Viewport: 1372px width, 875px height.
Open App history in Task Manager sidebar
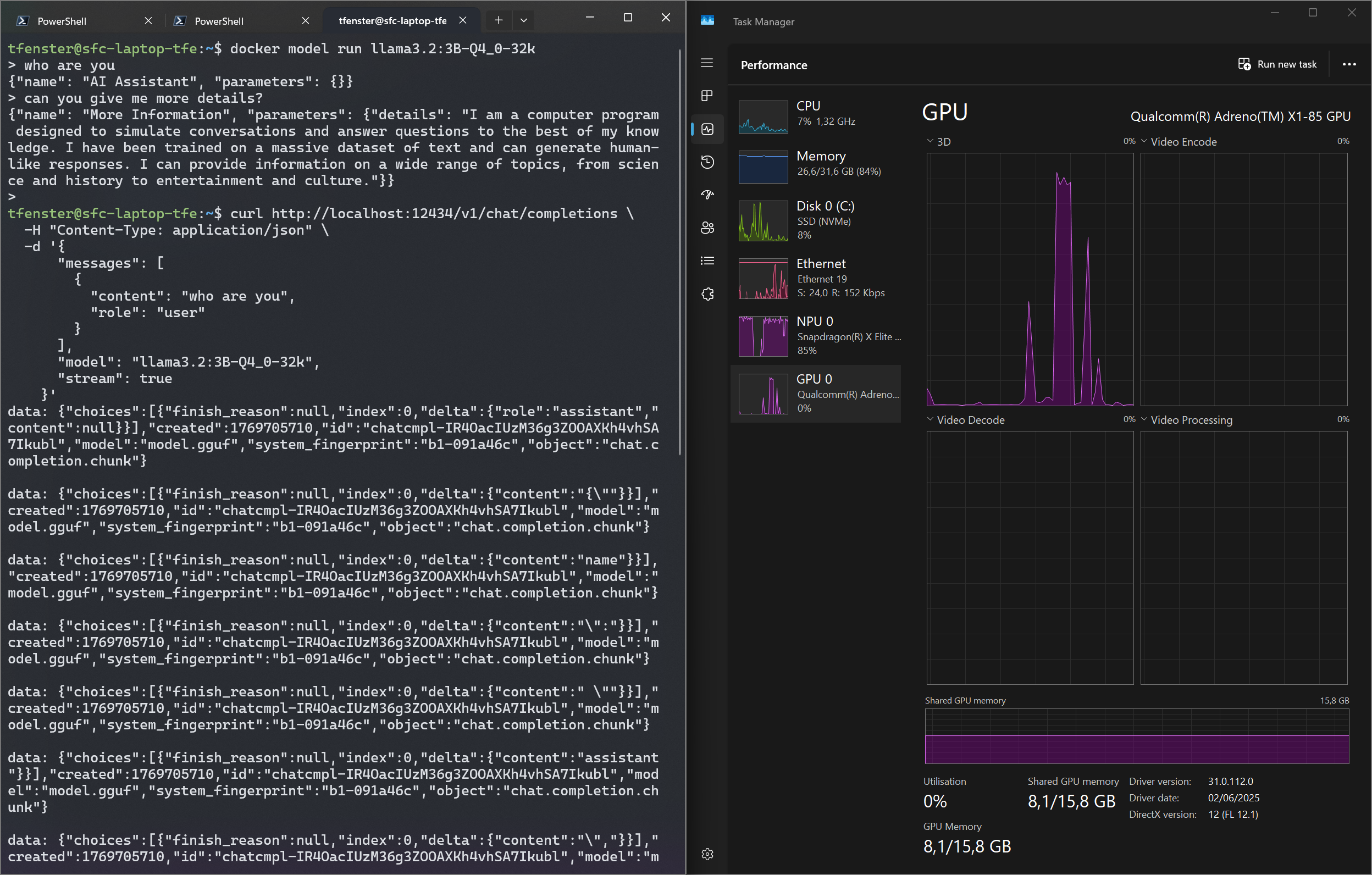coord(707,162)
